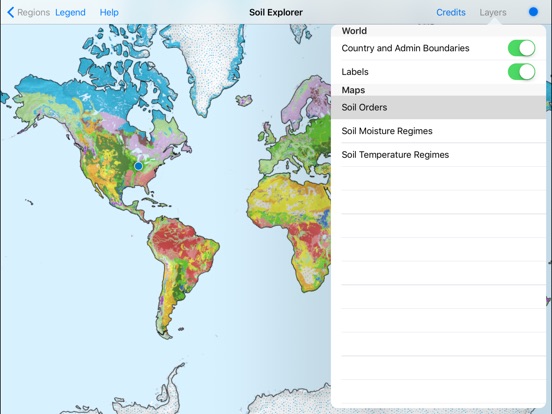
Task: Open the Legend panel
Action: [70, 12]
